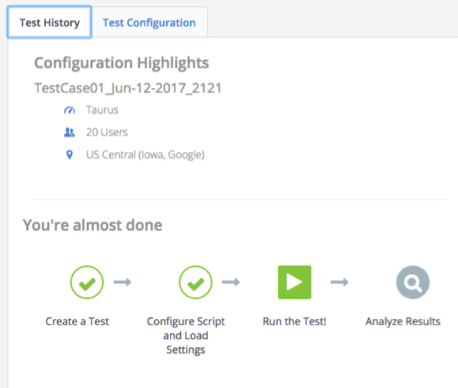Viewport: 458px width, 388px height.
Task: Switch to the Test History tab
Action: coord(49,22)
